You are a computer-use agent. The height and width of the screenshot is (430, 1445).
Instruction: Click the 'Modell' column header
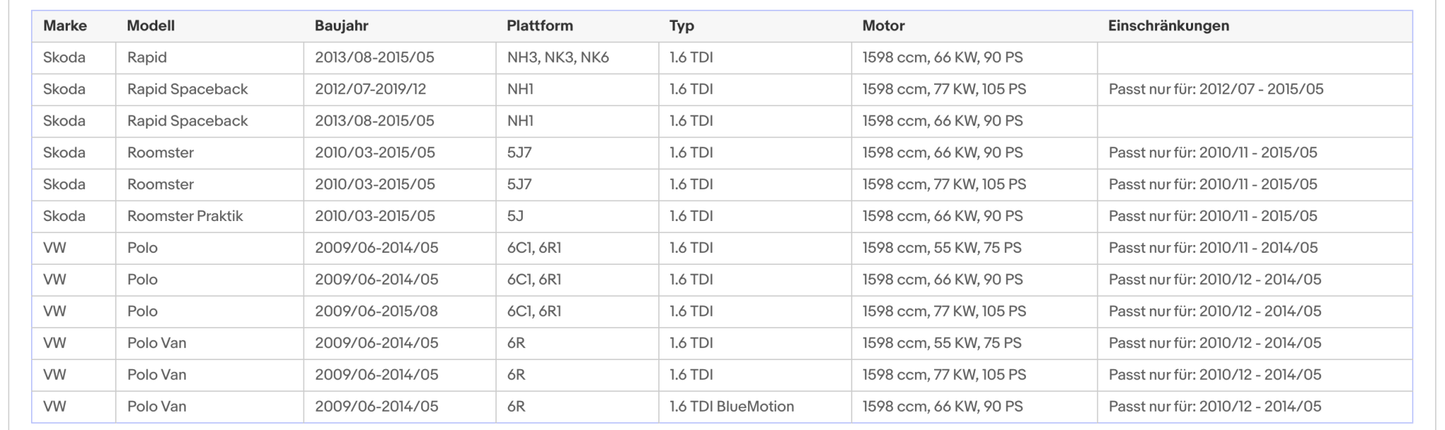151,26
